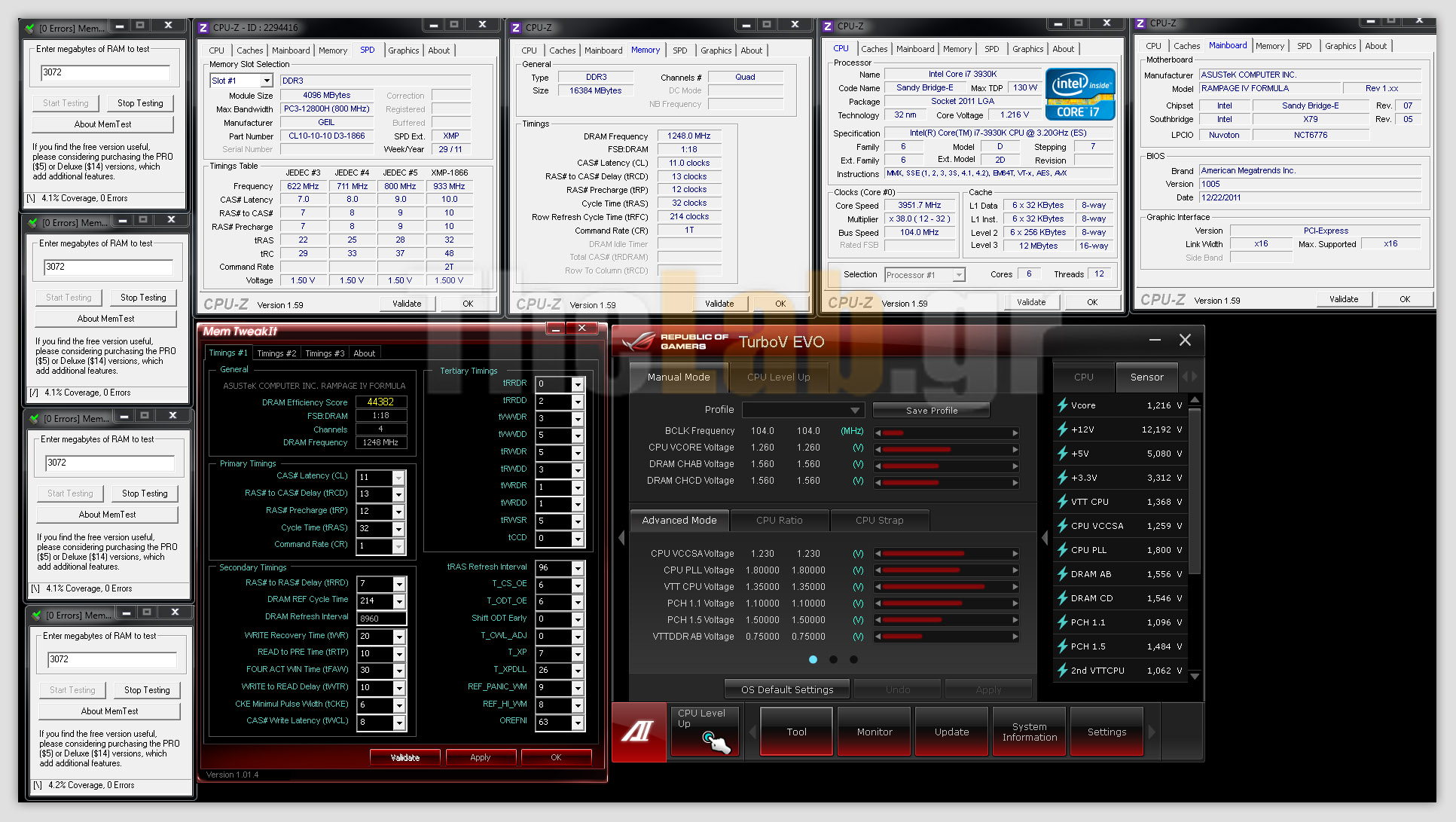Image resolution: width=1456 pixels, height=822 pixels.
Task: Click the +3.3V lightning bolt sensor icon
Action: coord(1062,478)
